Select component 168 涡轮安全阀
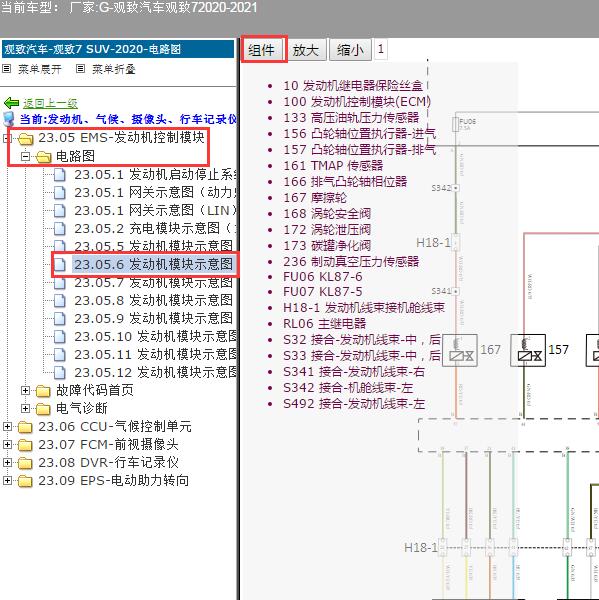The width and height of the screenshot is (599, 600). pyautogui.click(x=327, y=214)
